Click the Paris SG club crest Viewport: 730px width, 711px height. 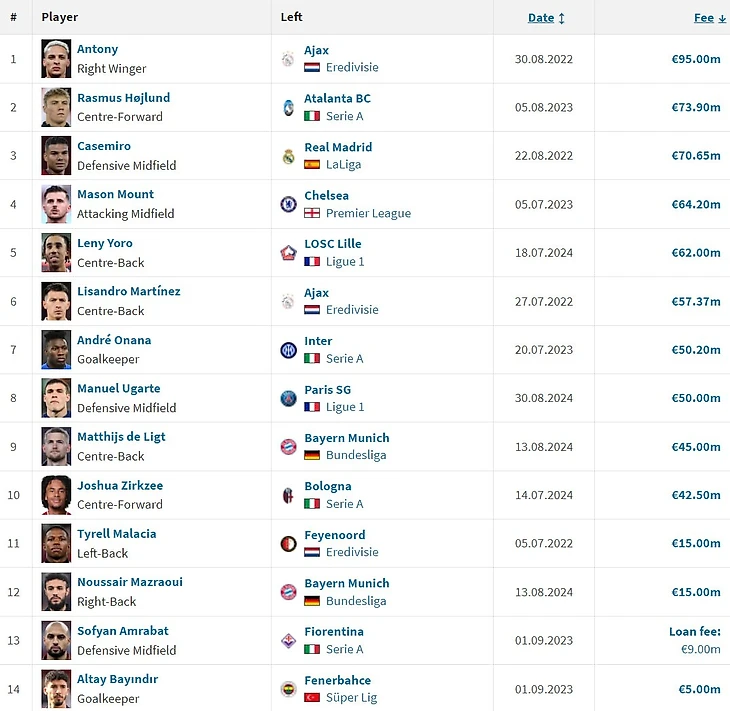[288, 398]
